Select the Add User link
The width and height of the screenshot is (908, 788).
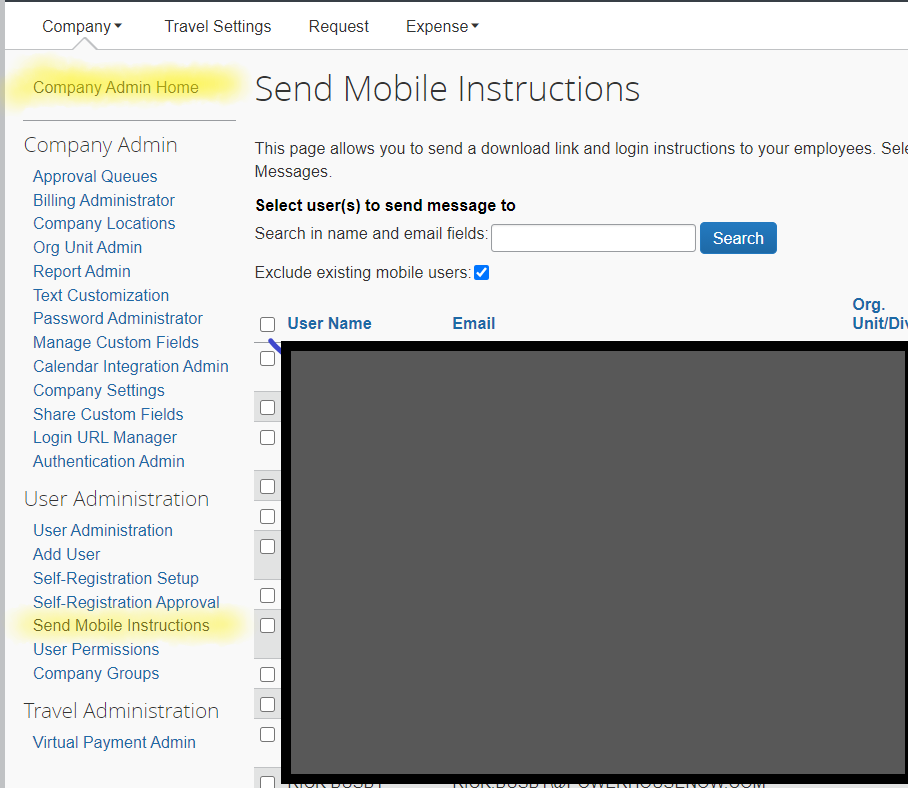67,554
